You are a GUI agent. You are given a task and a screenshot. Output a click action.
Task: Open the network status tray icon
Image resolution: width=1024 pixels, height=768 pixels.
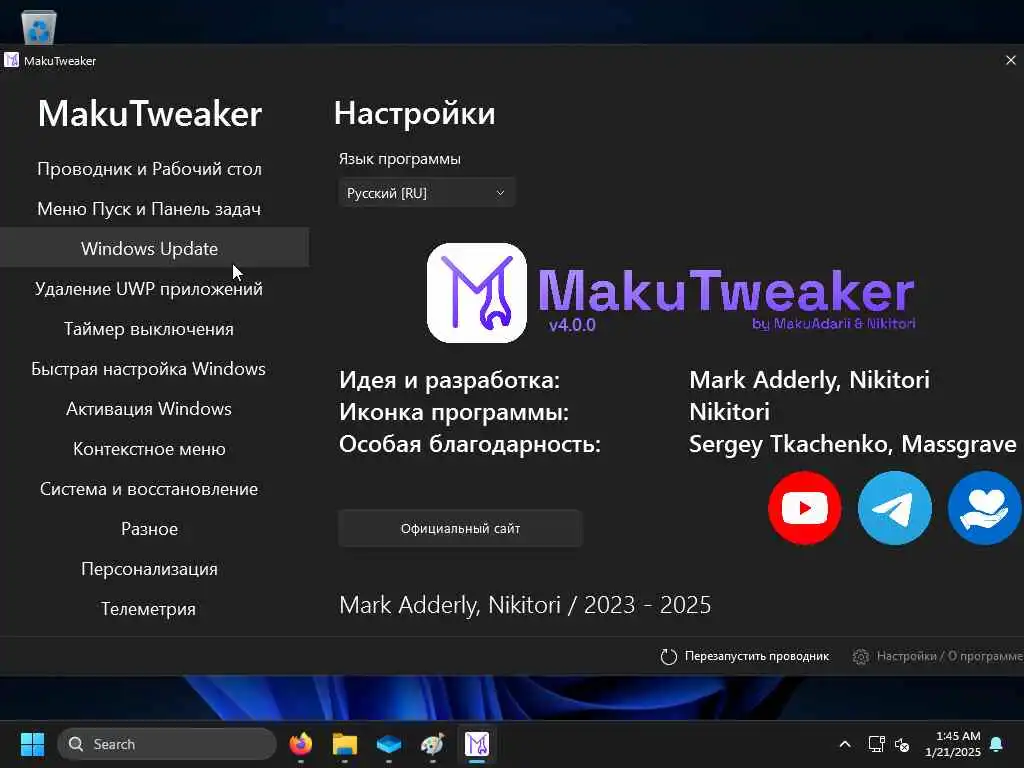point(876,744)
